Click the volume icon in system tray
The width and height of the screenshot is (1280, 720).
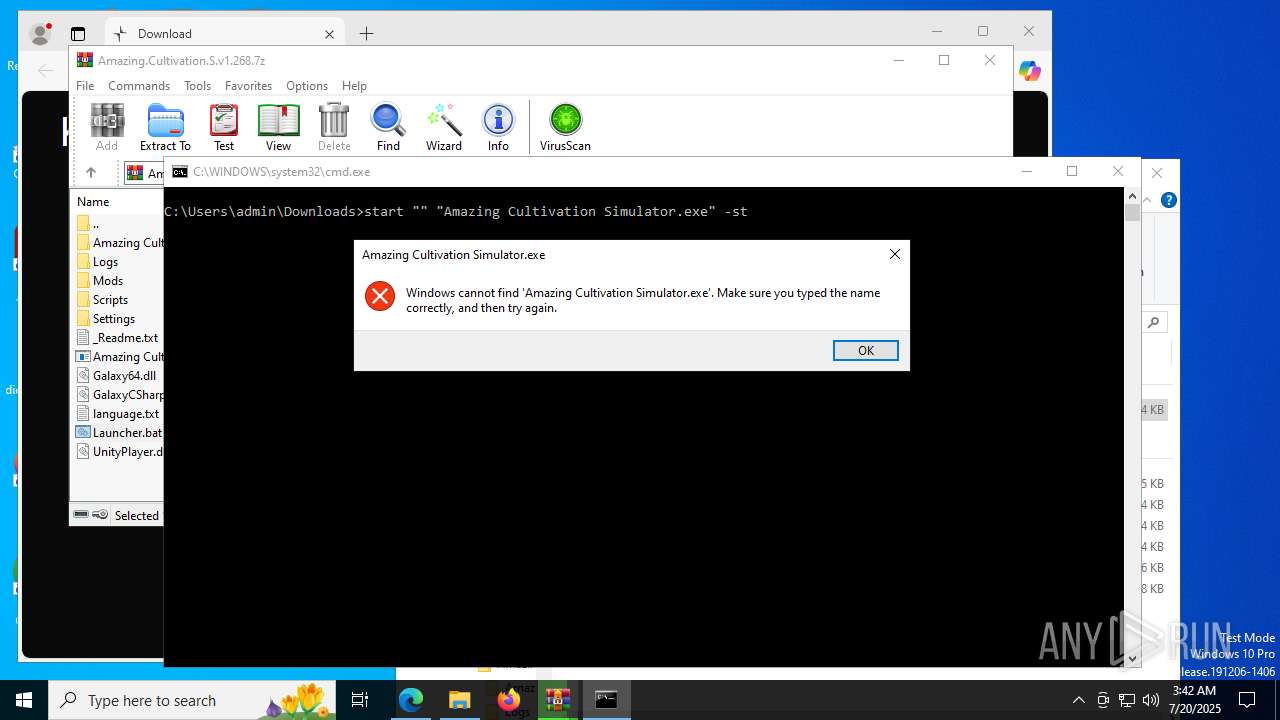click(1150, 700)
